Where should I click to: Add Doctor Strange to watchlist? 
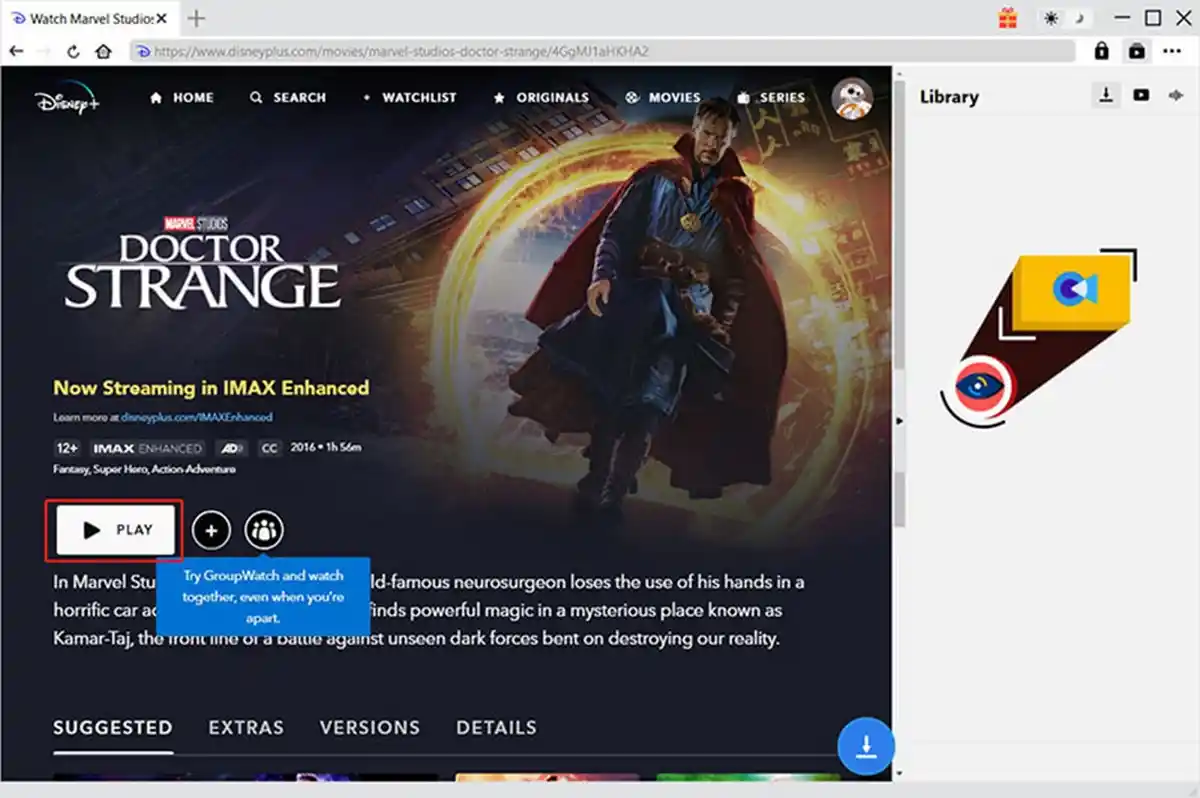click(x=211, y=530)
